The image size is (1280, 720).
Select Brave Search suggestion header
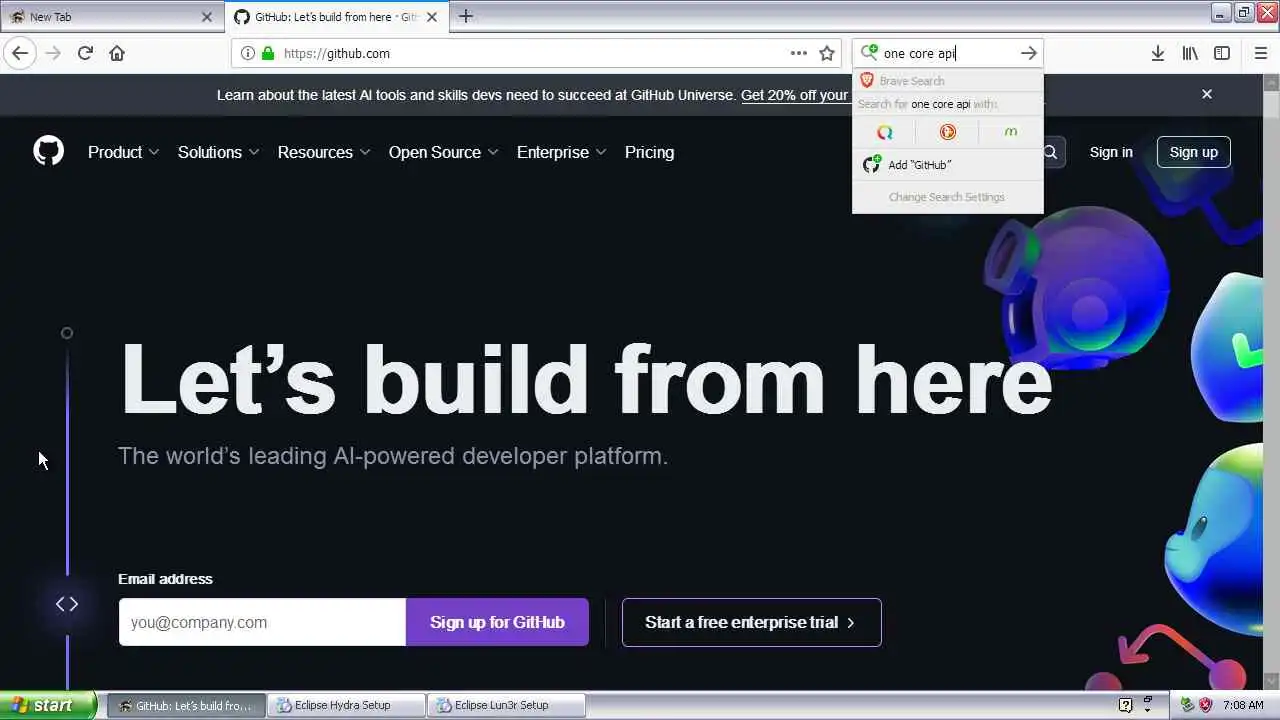[x=947, y=81]
